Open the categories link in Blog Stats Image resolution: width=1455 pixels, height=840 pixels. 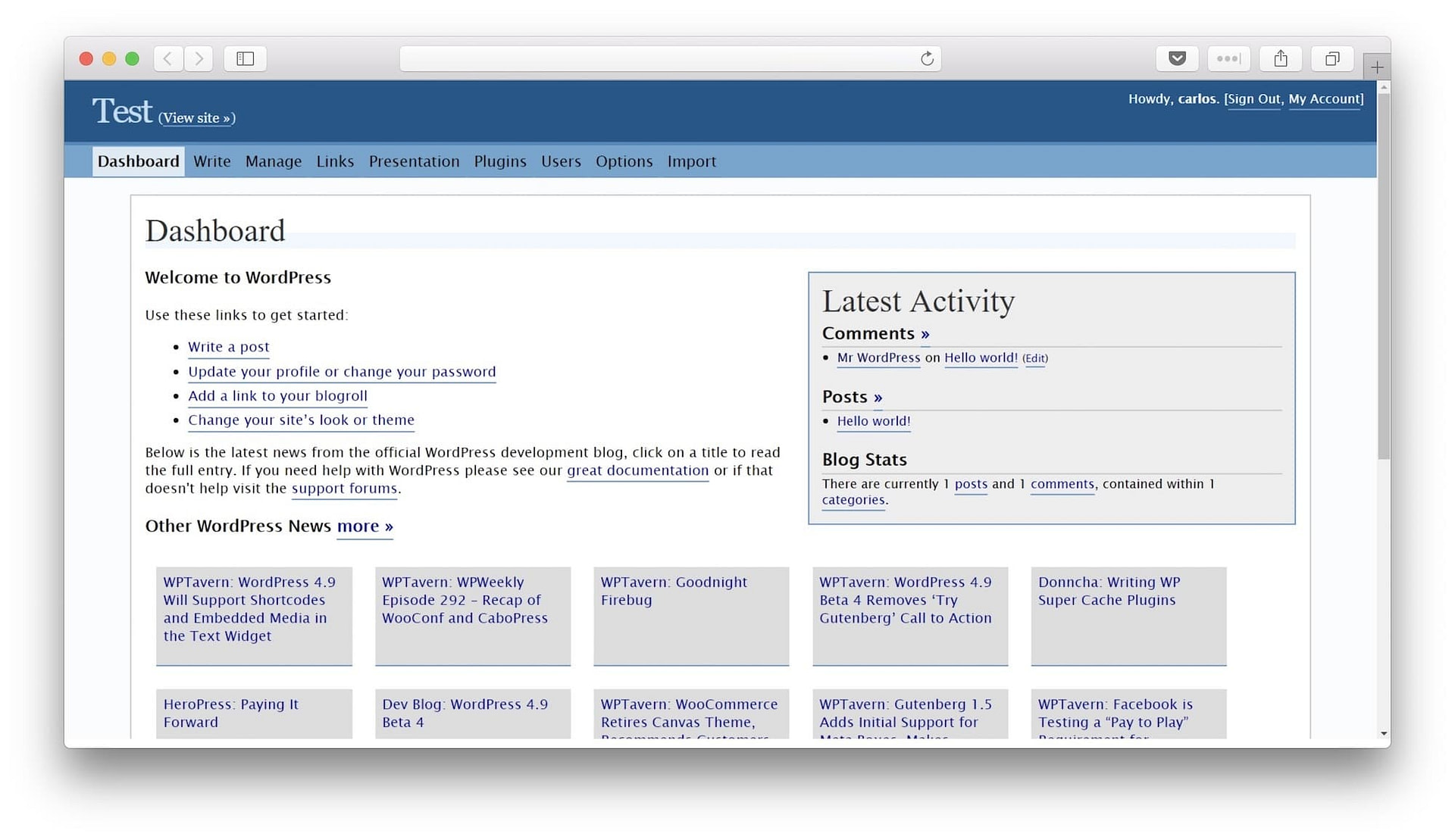(853, 501)
